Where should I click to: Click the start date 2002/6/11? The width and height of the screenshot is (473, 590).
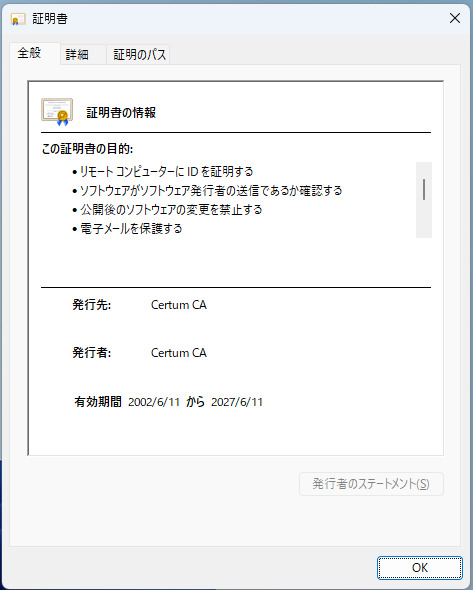click(x=154, y=402)
